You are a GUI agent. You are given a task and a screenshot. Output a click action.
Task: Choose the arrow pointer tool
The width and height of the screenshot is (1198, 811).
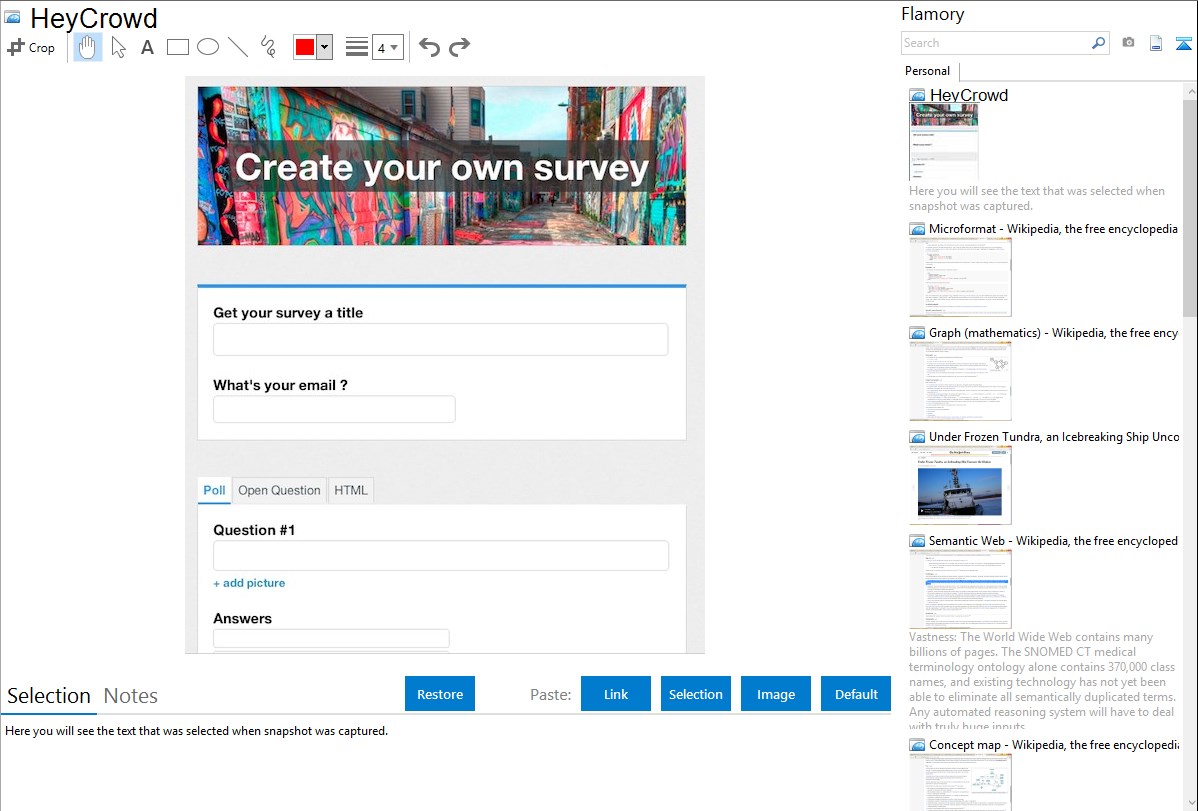[x=118, y=47]
